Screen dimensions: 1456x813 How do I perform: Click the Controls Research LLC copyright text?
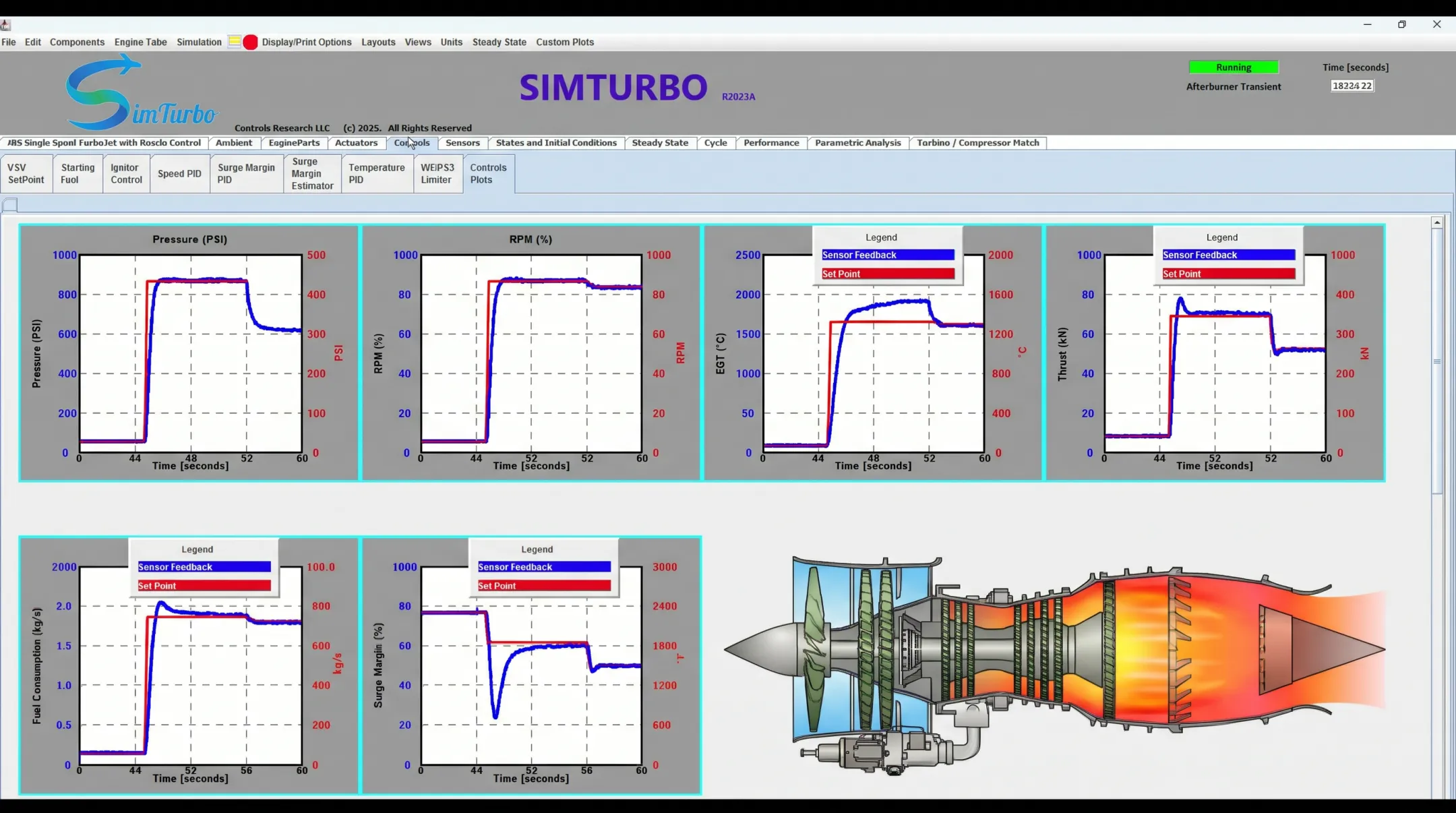pyautogui.click(x=353, y=128)
